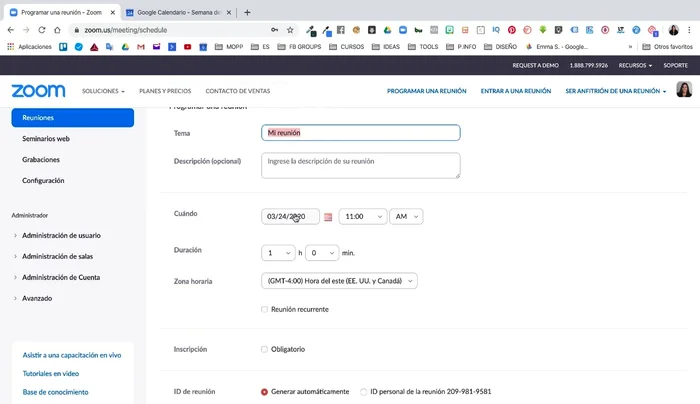700x404 pixels.
Task: Open duration minutes dropdown
Action: point(322,253)
